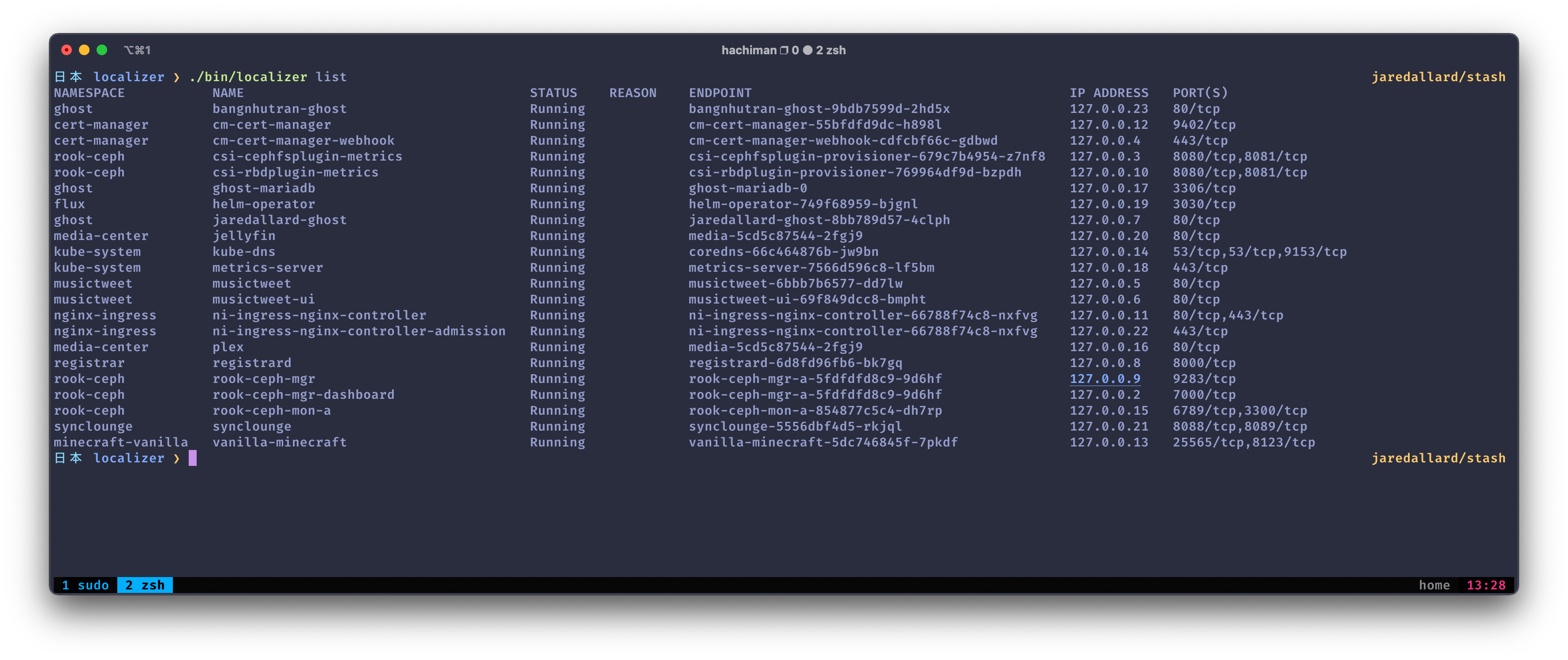1568x660 pixels.
Task: Click the name 'rook-ceph-mon-a'
Action: (x=272, y=410)
